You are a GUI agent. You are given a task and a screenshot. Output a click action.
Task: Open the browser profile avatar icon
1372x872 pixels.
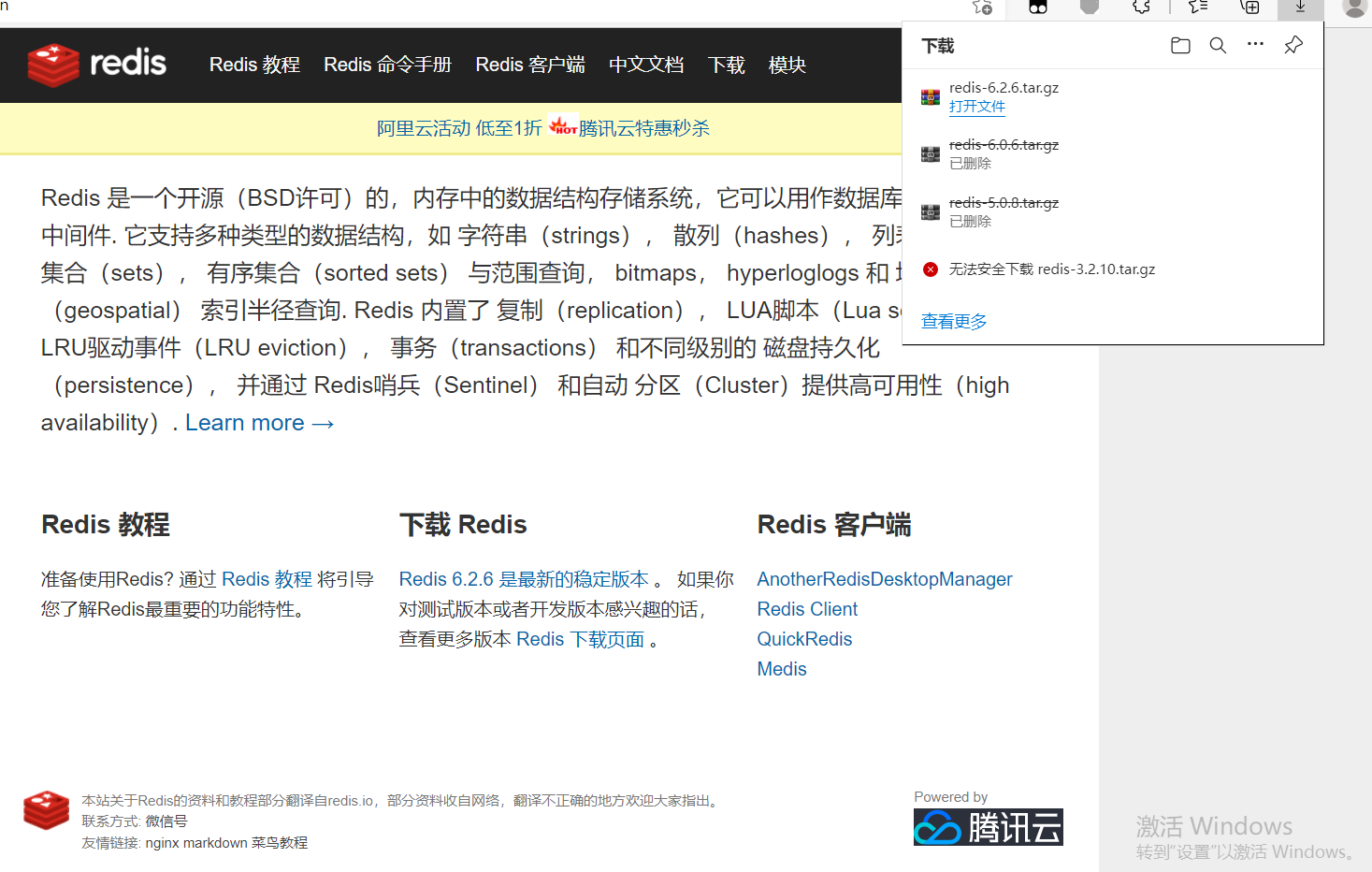(x=1353, y=9)
